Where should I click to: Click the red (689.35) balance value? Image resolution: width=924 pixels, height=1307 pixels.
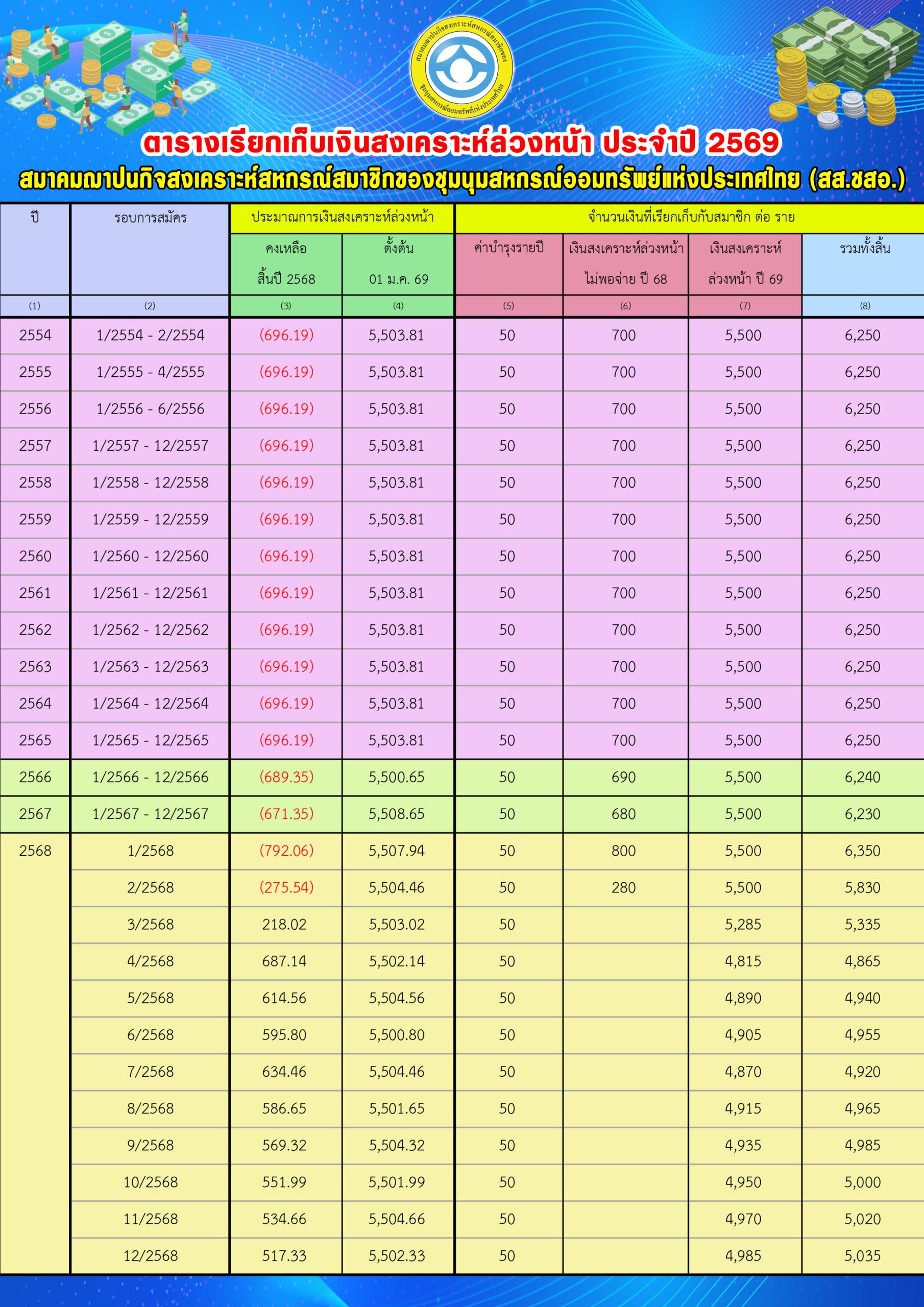pyautogui.click(x=286, y=777)
